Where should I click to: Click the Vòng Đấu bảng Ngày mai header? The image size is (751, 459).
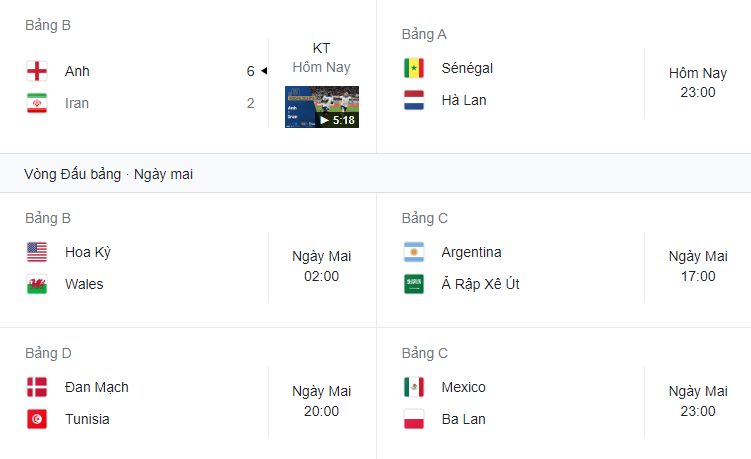[x=109, y=174]
